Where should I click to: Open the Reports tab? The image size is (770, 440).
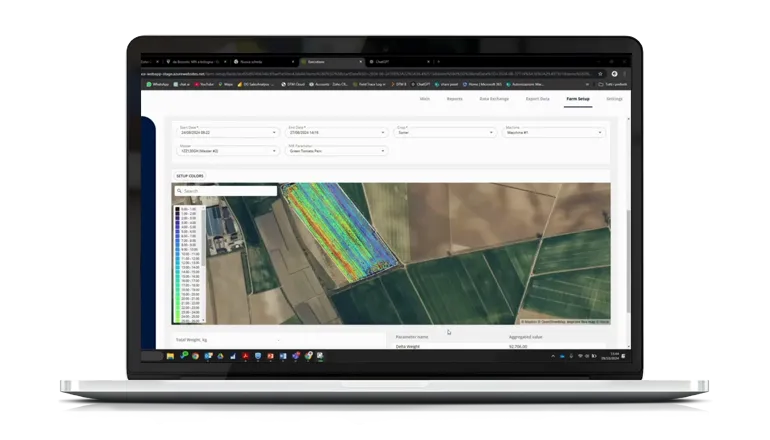tap(454, 99)
